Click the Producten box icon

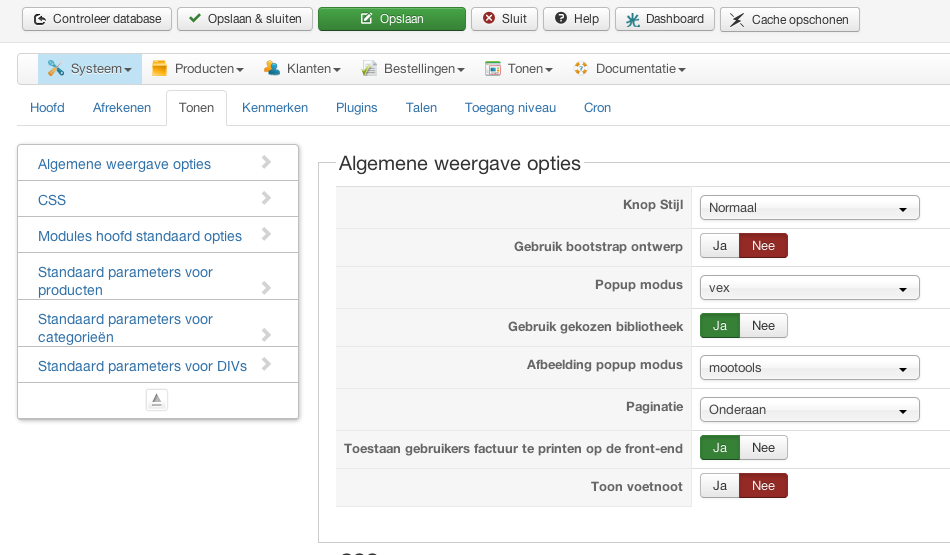(159, 69)
